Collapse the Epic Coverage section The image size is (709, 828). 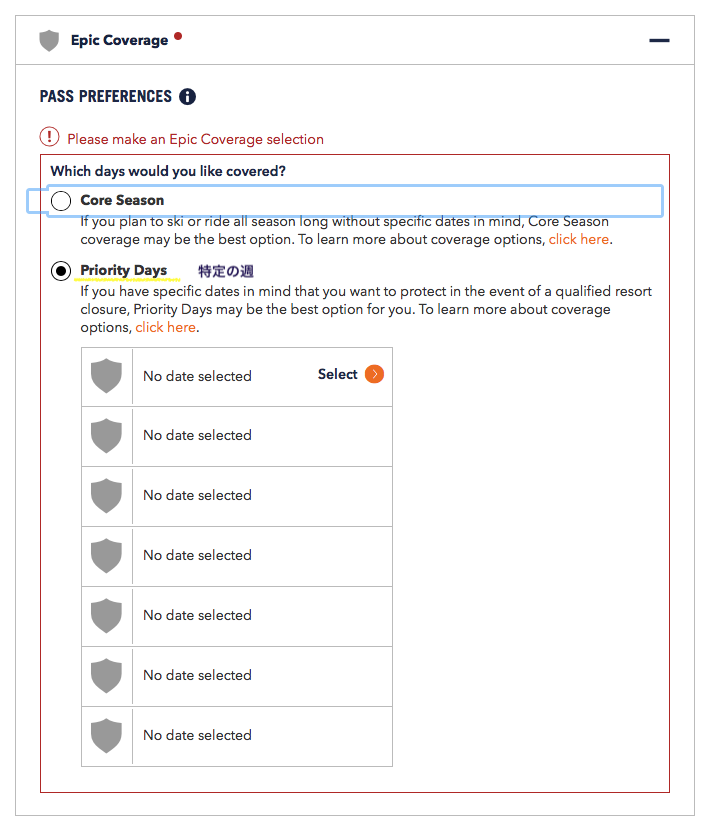pos(658,41)
